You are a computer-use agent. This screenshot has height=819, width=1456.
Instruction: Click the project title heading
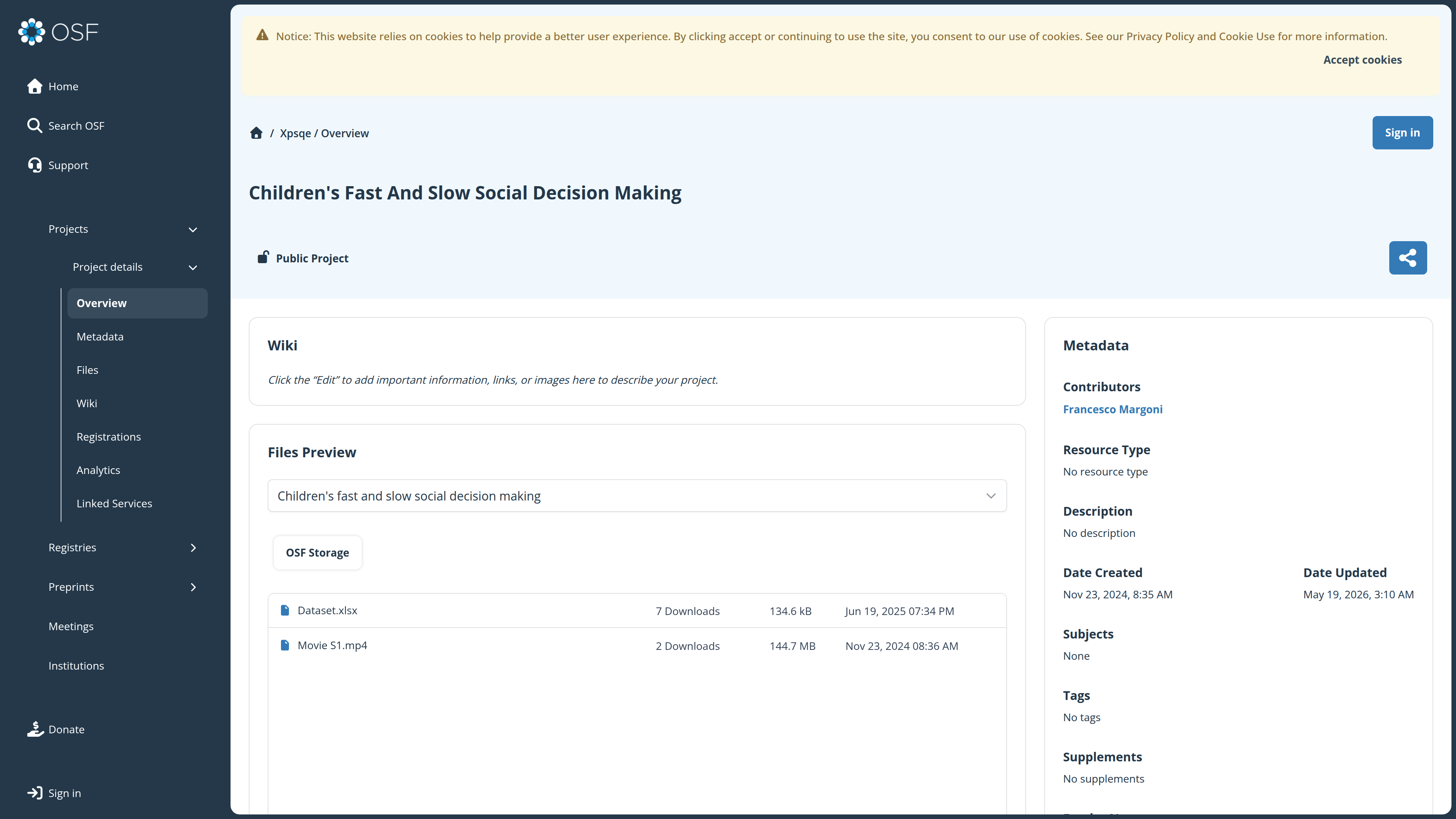point(465,193)
